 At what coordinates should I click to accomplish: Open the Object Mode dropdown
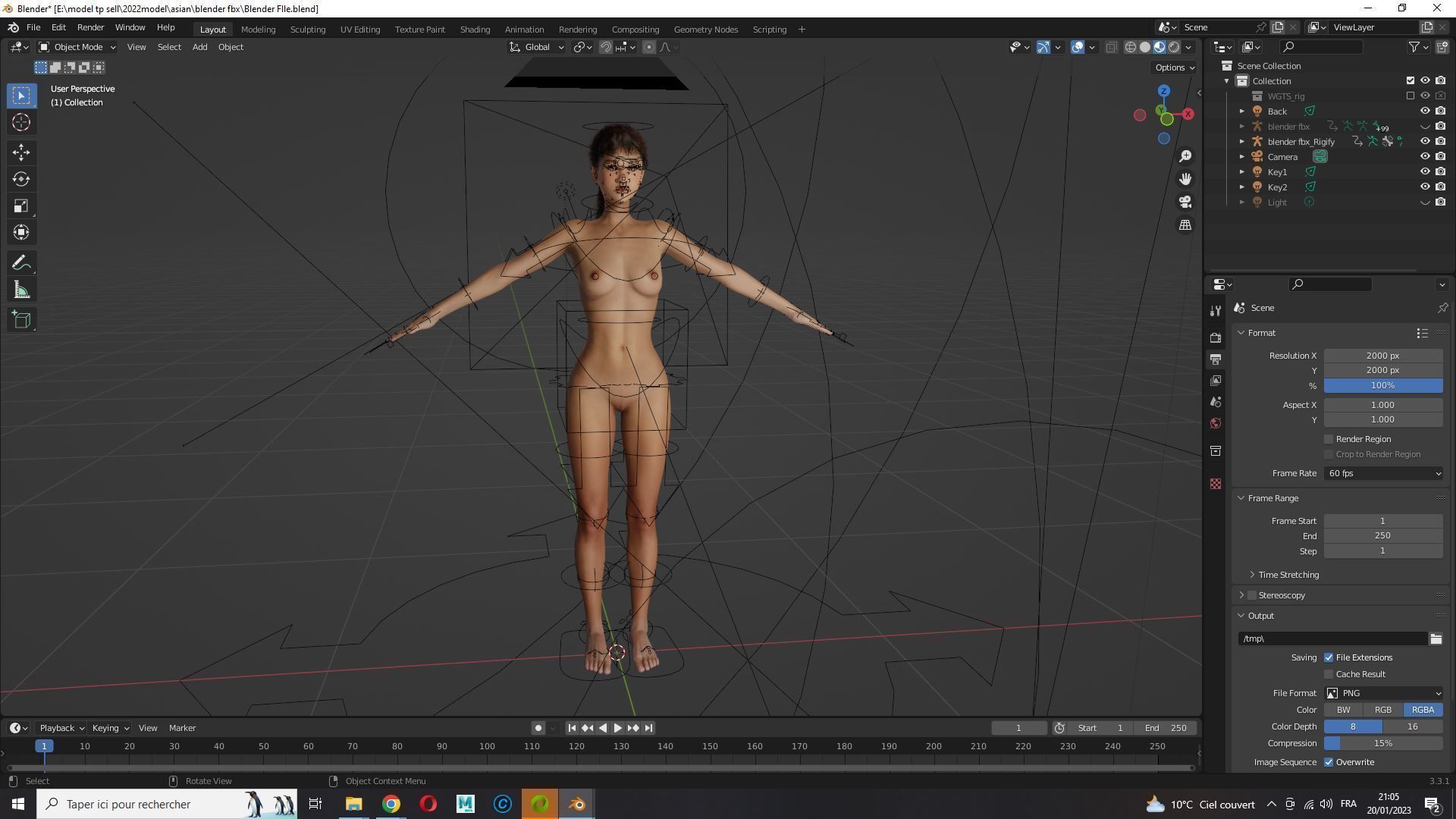77,47
